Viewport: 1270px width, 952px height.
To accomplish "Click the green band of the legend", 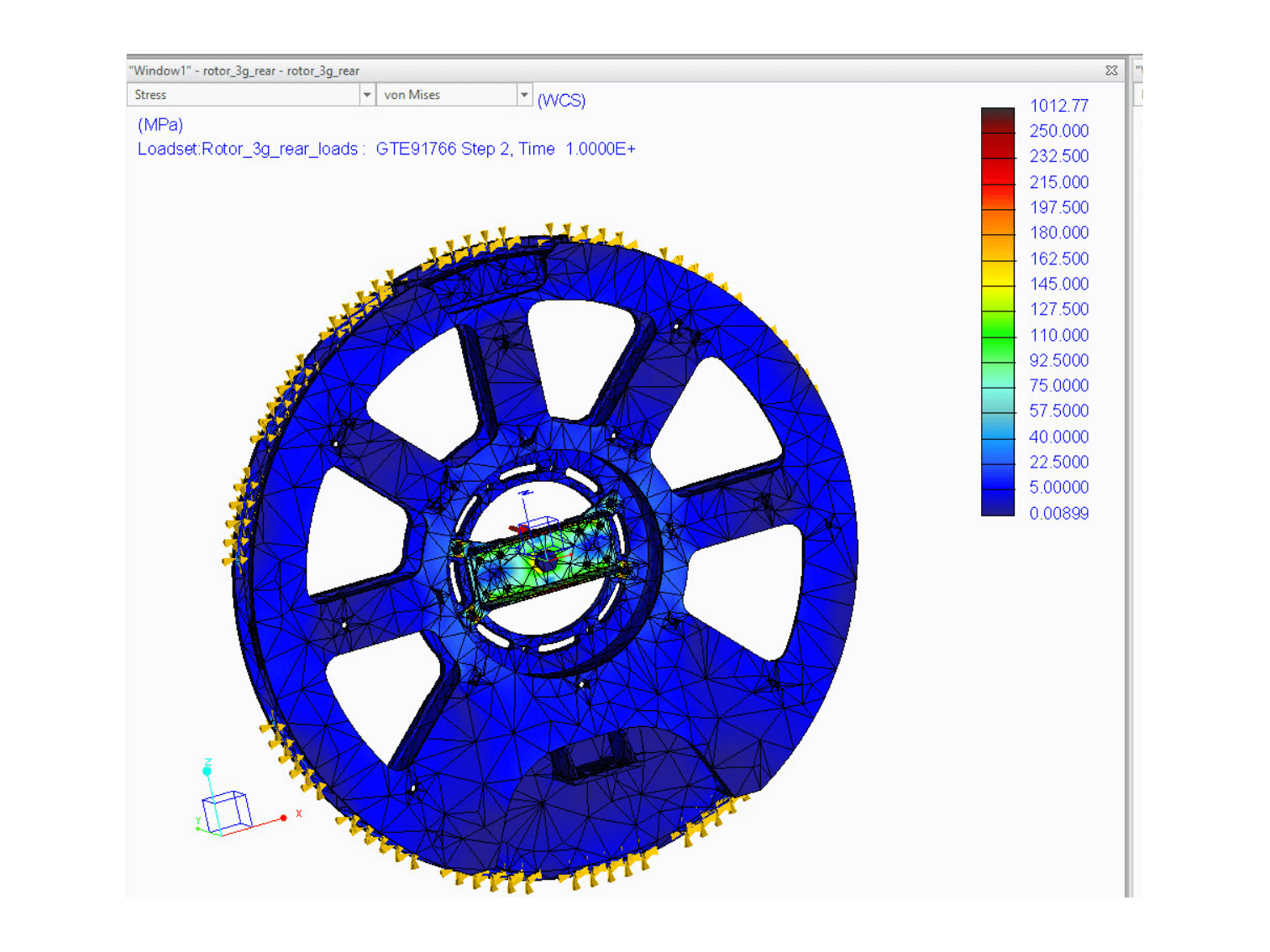I will click(x=998, y=336).
